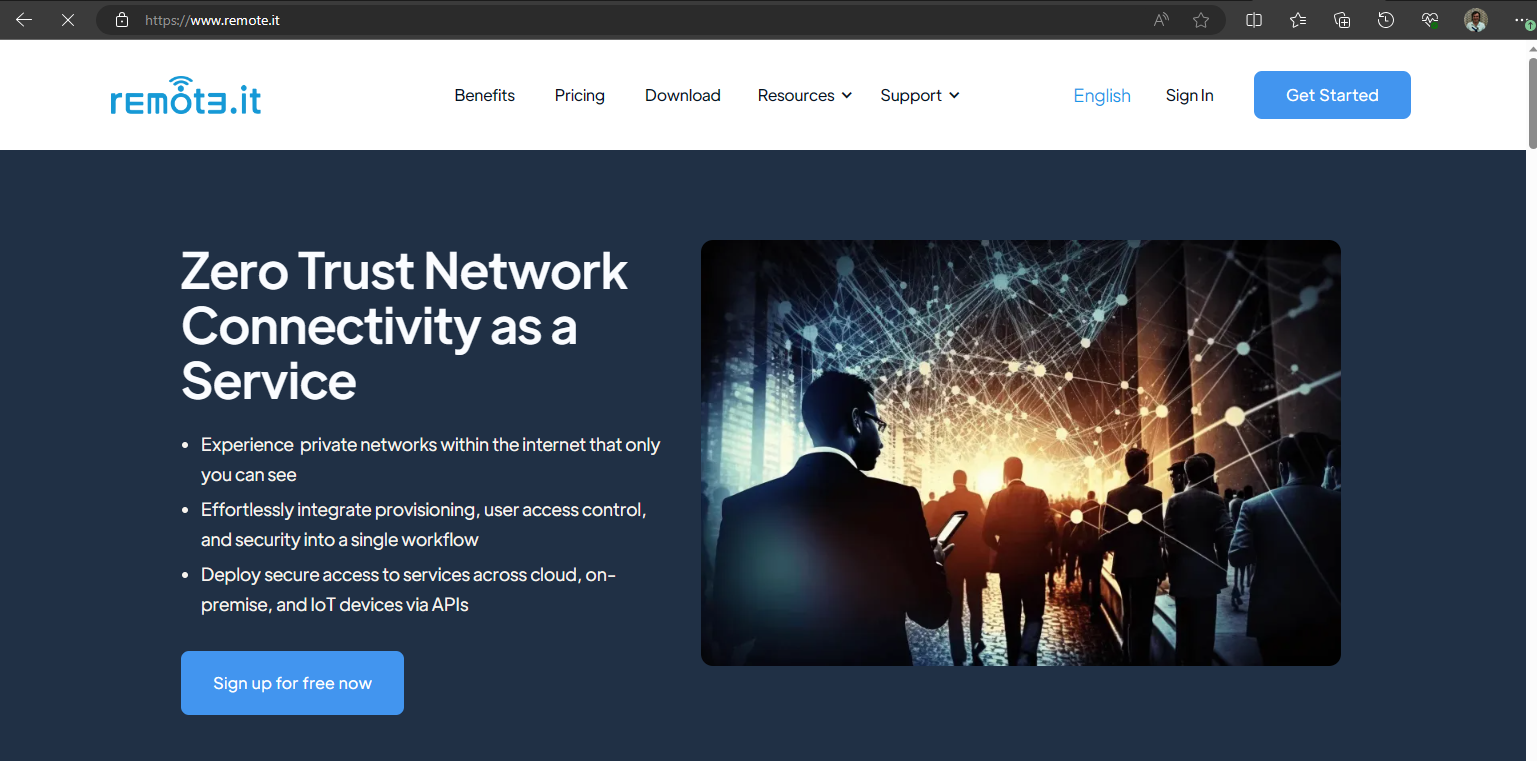
Task: Stop page loading with X icon
Action: click(68, 19)
